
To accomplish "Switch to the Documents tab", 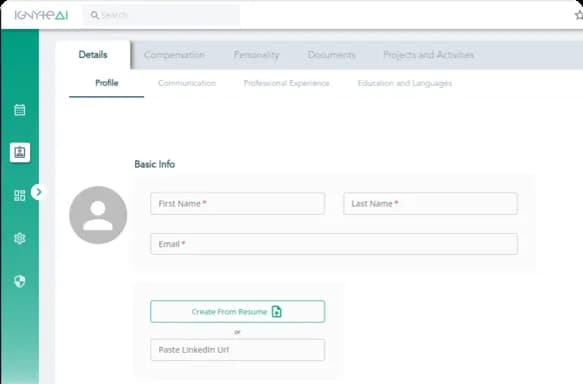I will (332, 55).
